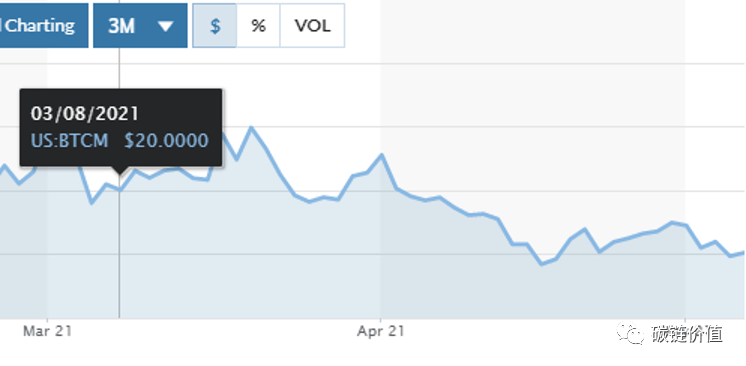Image resolution: width=746 pixels, height=366 pixels.
Task: Click the 03/08/2021 date in tooltip
Action: pos(85,114)
